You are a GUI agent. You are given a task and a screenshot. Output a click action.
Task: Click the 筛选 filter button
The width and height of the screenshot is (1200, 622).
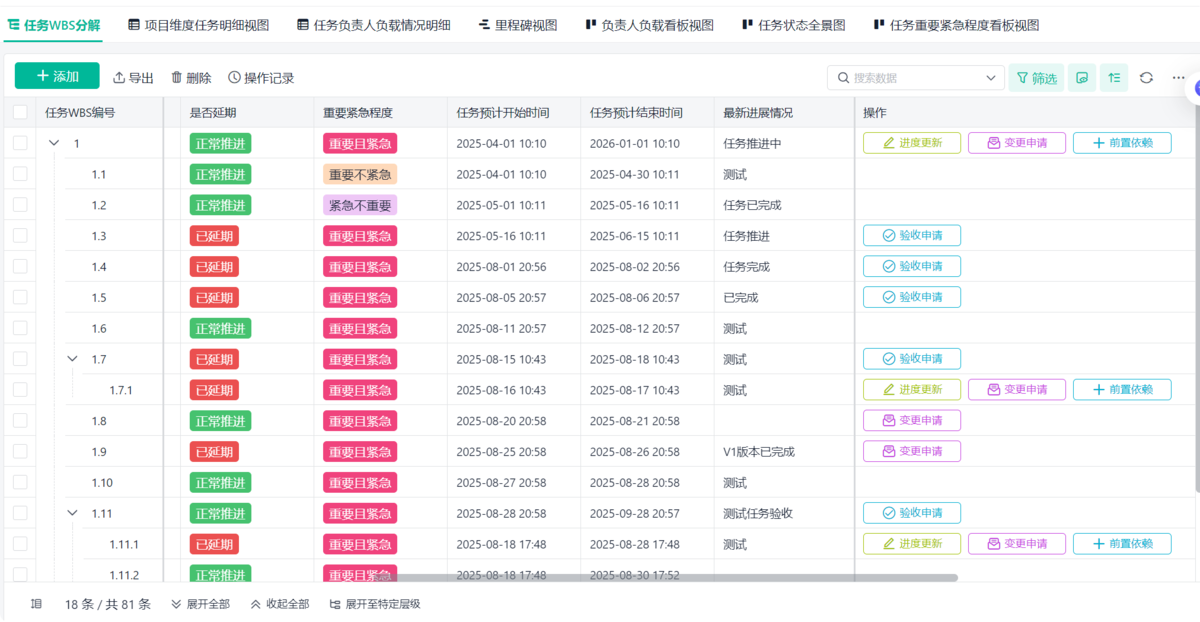coord(1036,78)
